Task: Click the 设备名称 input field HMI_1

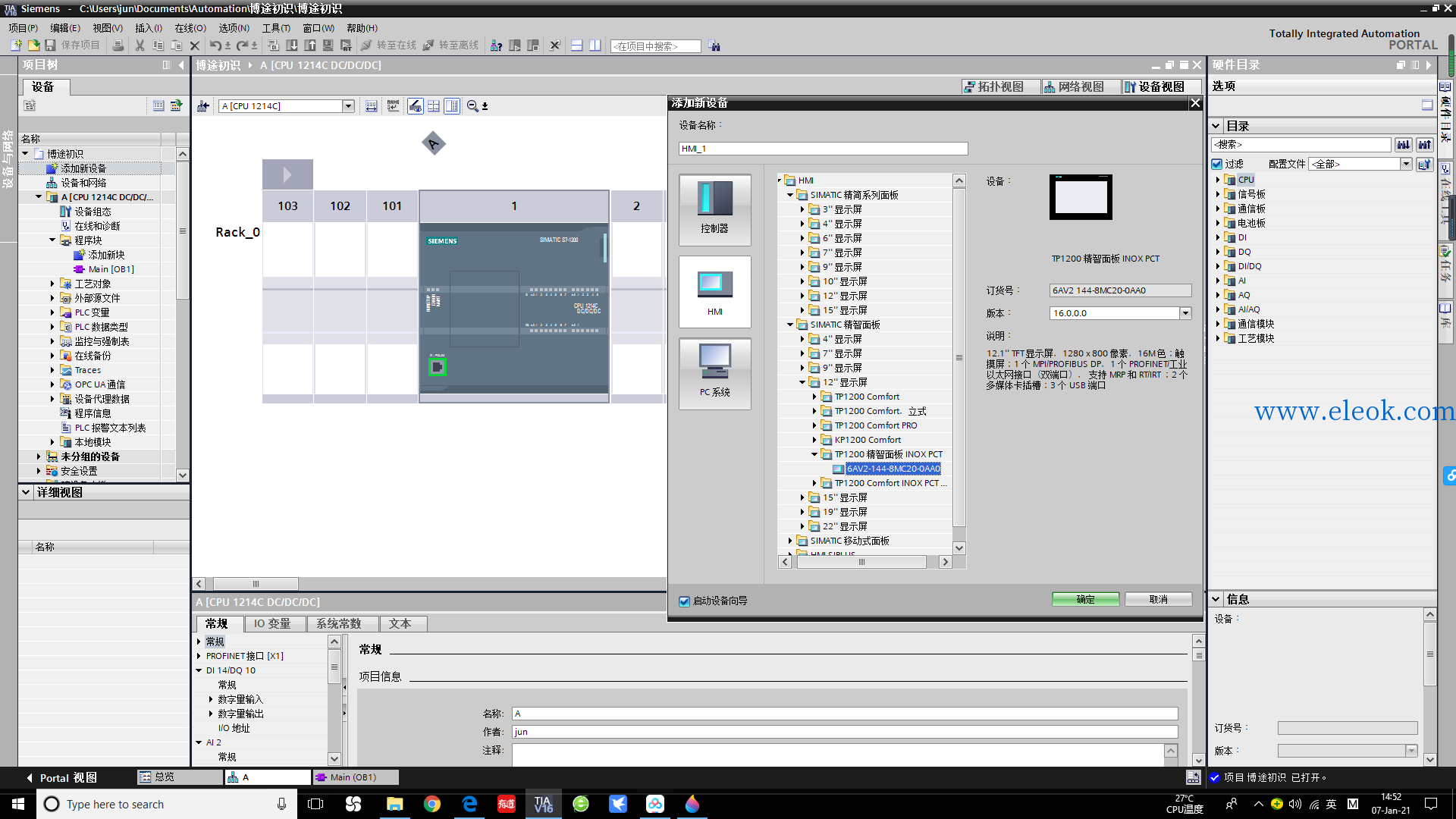Action: 823,149
